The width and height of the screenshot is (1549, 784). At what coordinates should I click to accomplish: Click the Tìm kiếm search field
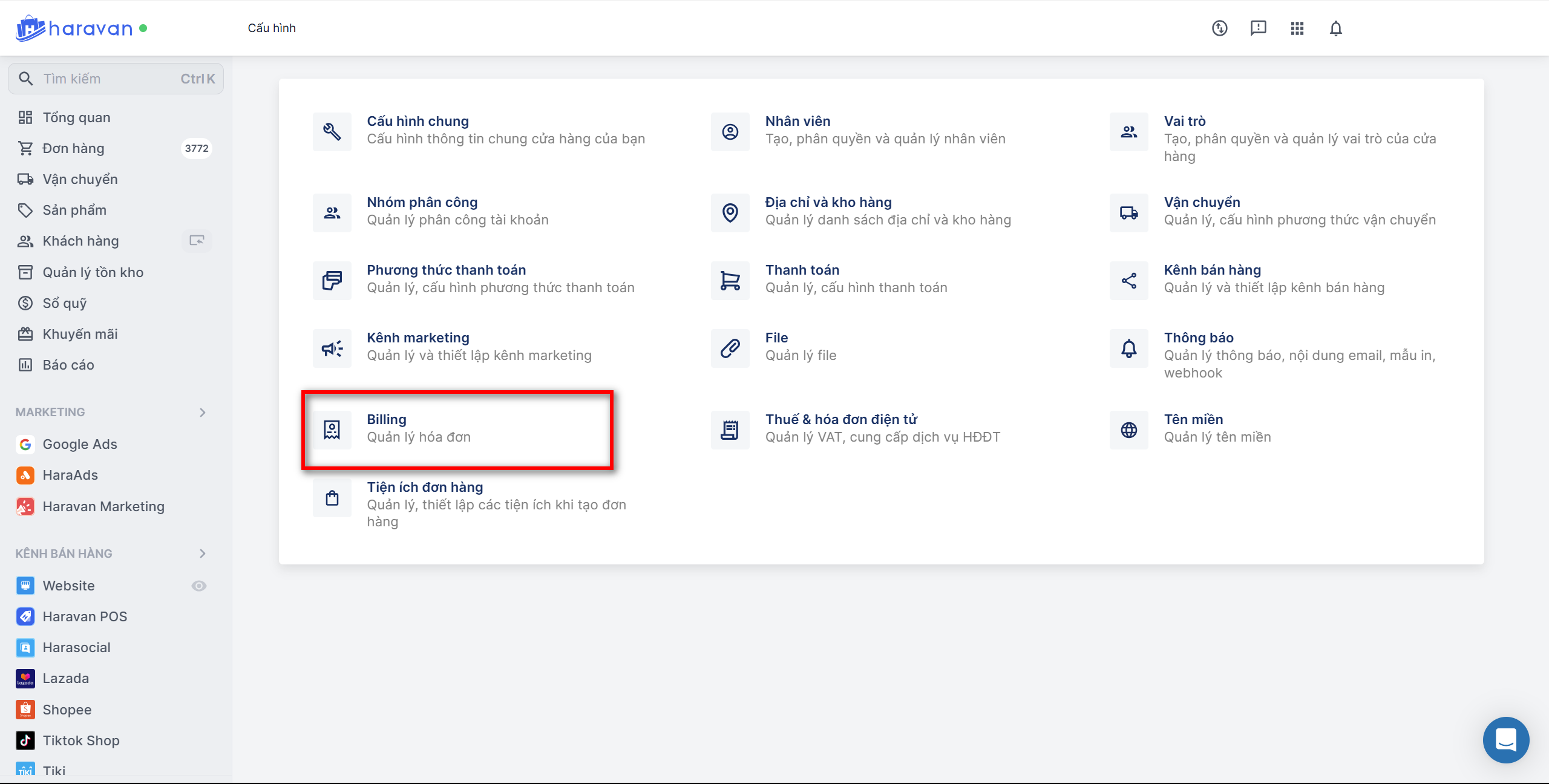pyautogui.click(x=109, y=79)
